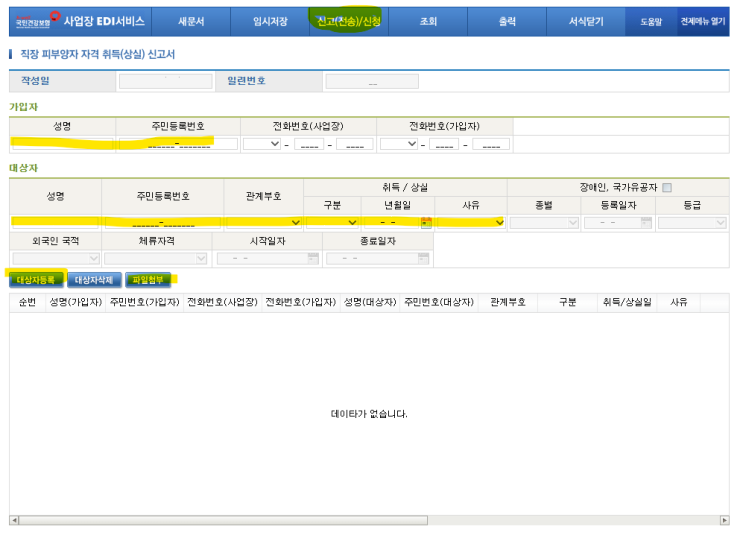Click the 대상자 성명 input field
This screenshot has width=743, height=535.
(x=55, y=223)
